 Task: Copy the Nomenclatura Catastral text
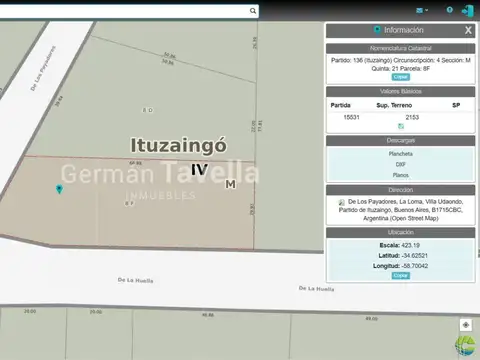(x=400, y=77)
